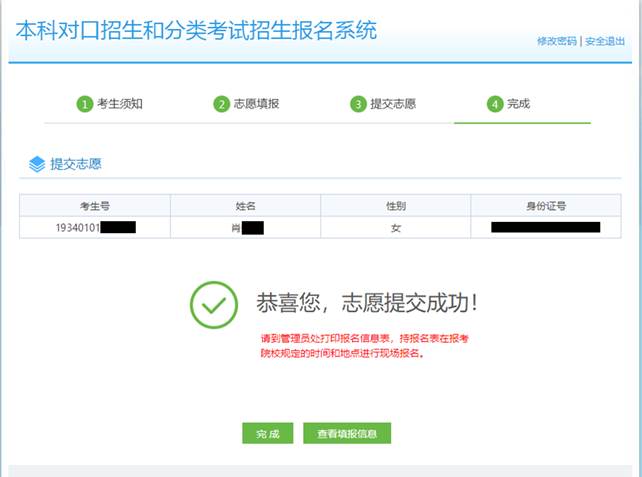Click the step 1 green number circle
642x477 pixels.
(85, 104)
